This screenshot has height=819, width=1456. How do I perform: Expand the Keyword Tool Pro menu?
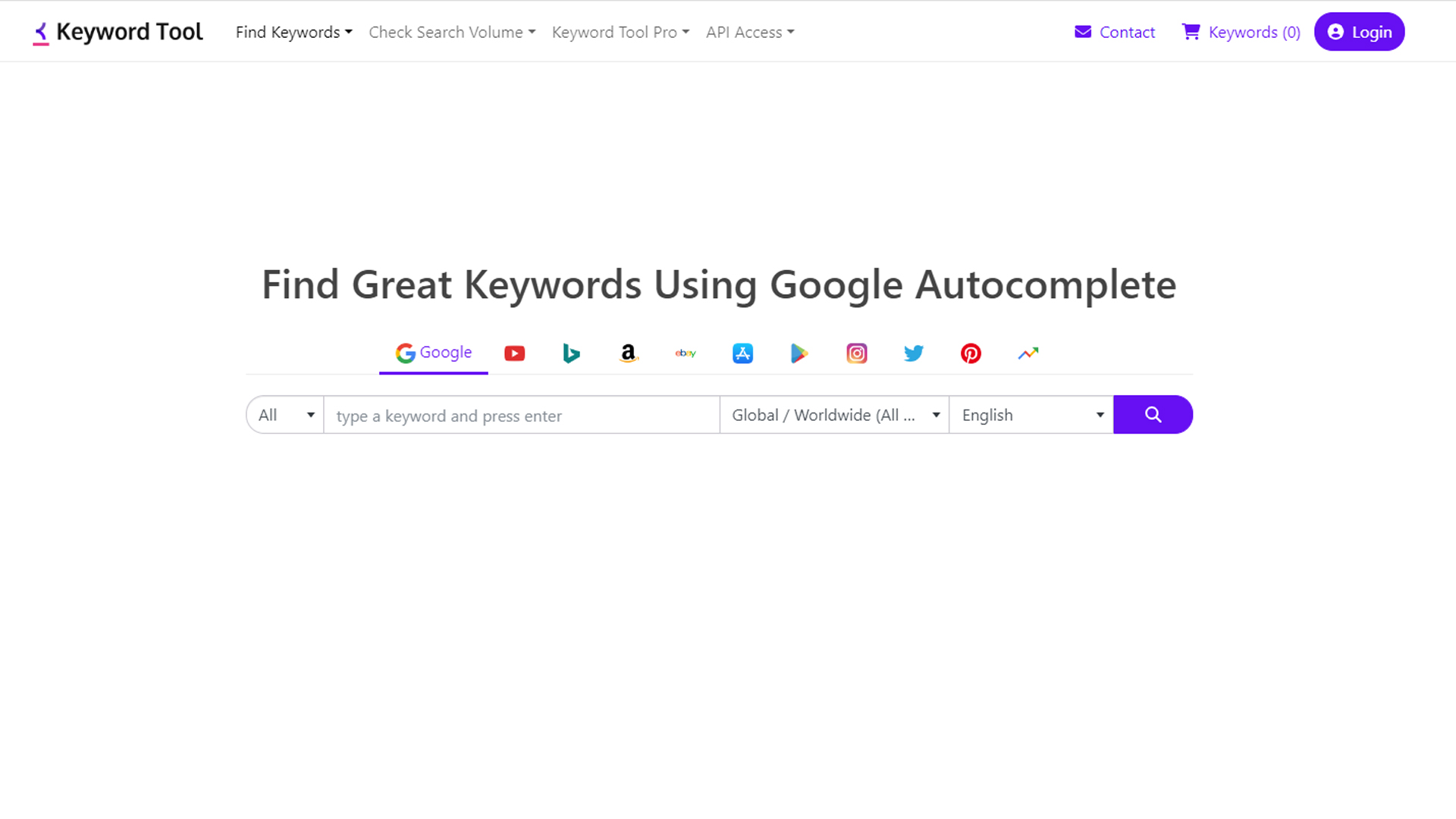(x=620, y=32)
